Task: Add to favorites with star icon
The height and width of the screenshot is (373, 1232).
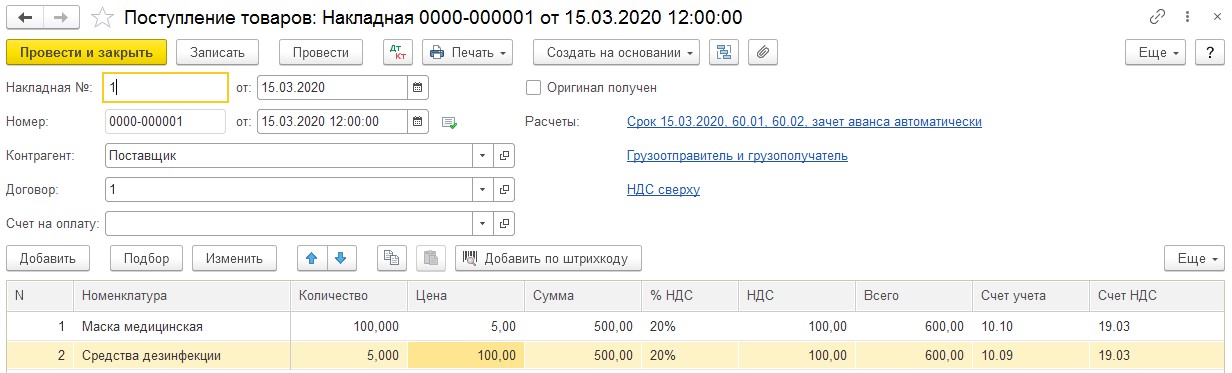Action: (102, 18)
